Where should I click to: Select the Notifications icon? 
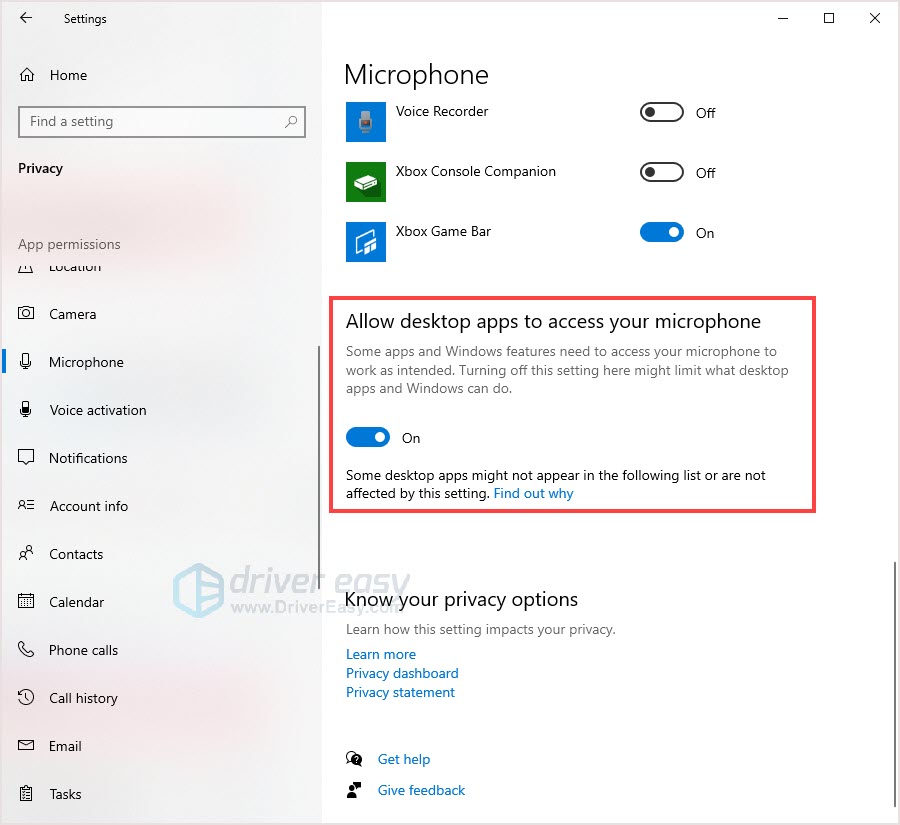[x=26, y=457]
